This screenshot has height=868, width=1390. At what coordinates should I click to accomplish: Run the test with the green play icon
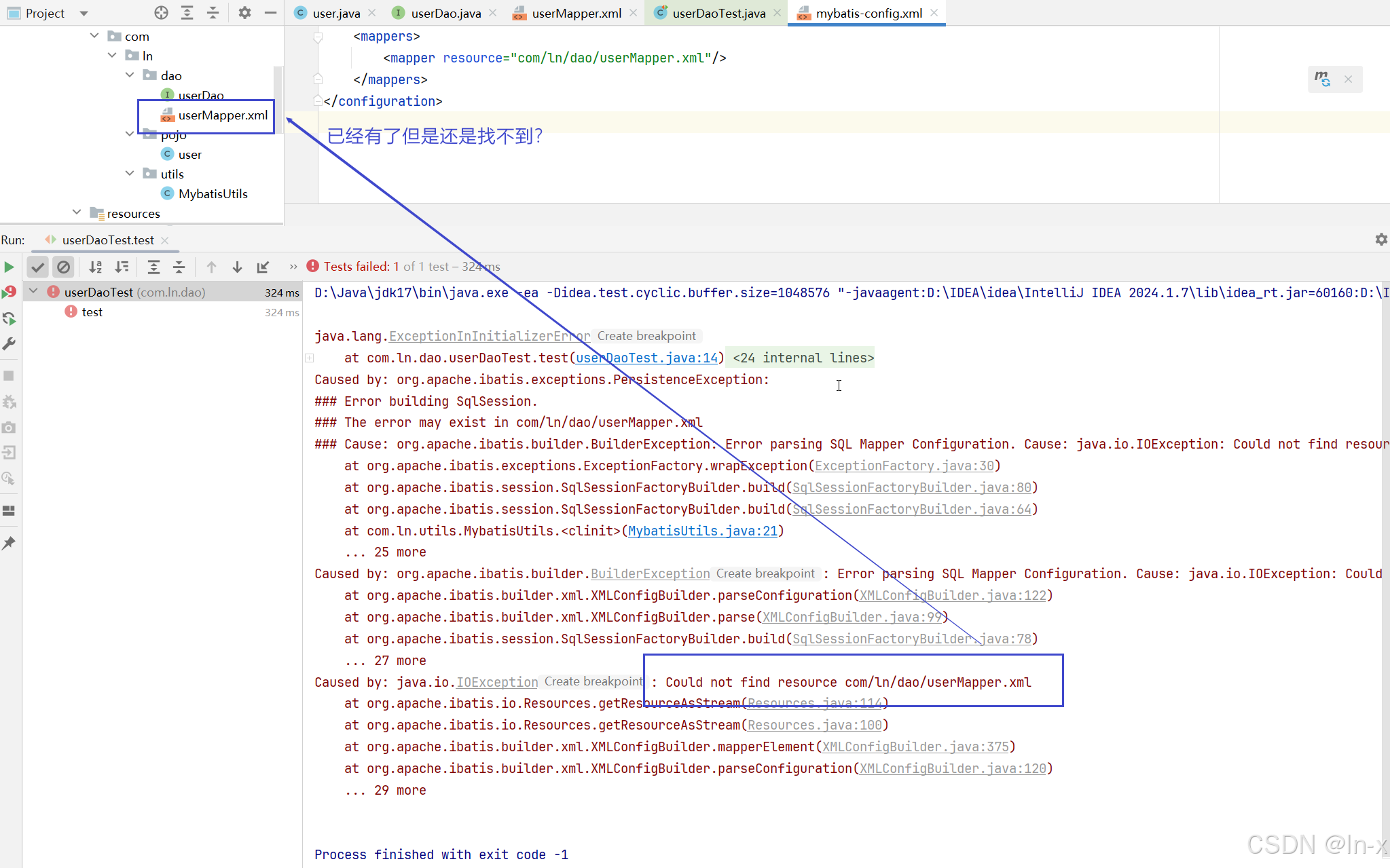pyautogui.click(x=10, y=267)
